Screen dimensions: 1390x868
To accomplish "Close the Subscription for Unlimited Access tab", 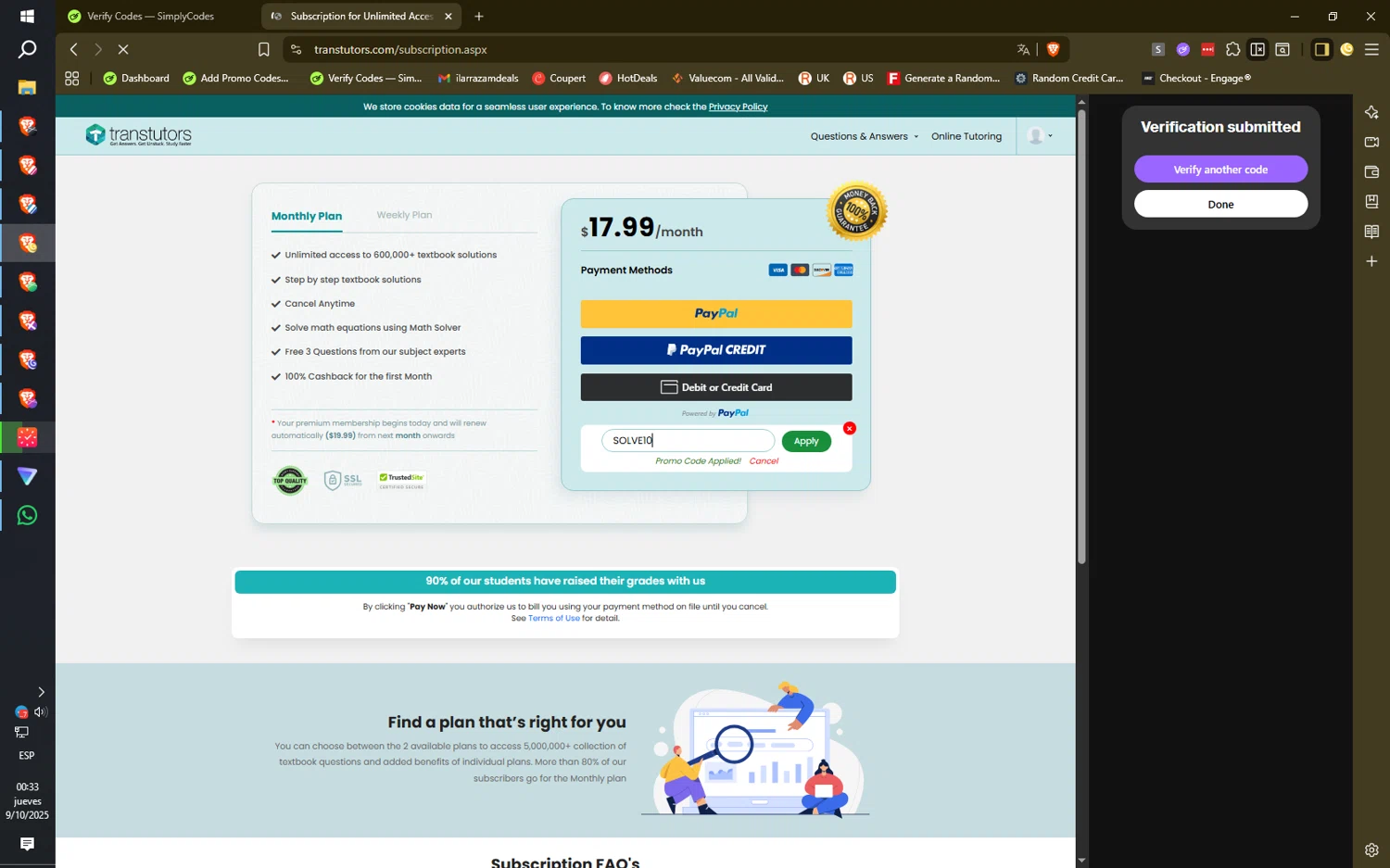I will (449, 16).
